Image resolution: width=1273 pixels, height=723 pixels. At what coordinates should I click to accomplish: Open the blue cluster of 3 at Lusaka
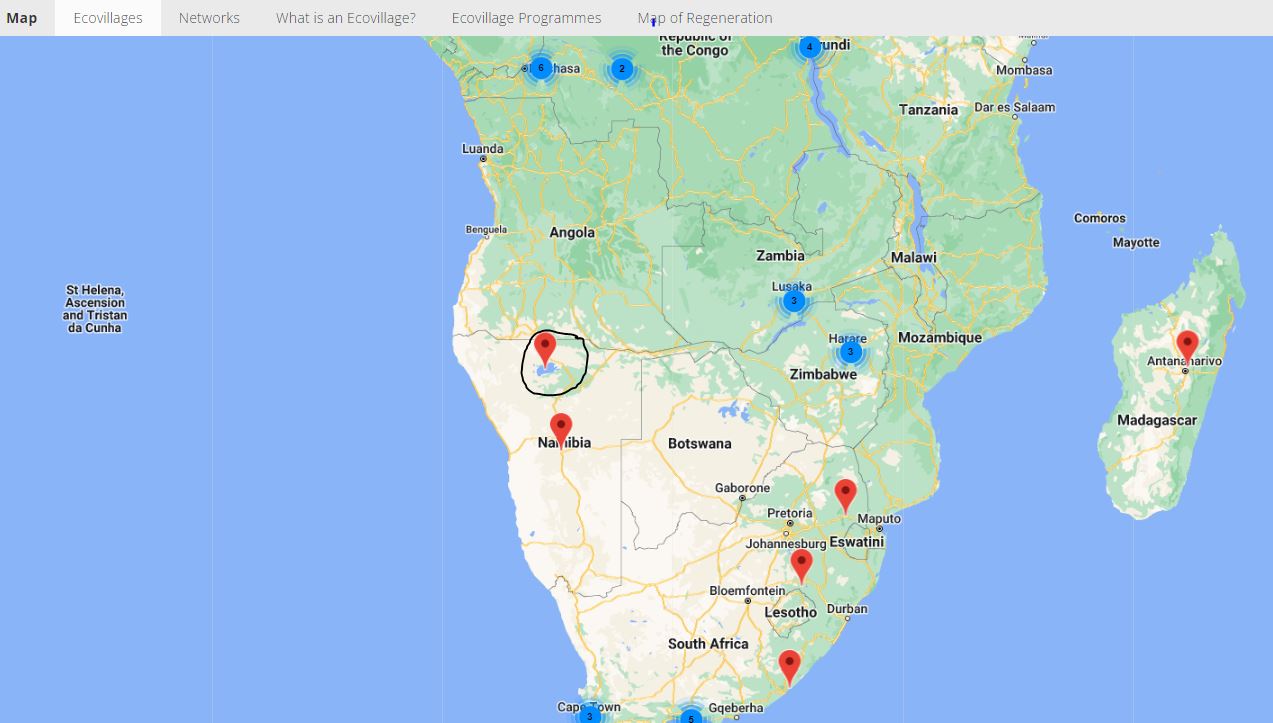point(793,300)
